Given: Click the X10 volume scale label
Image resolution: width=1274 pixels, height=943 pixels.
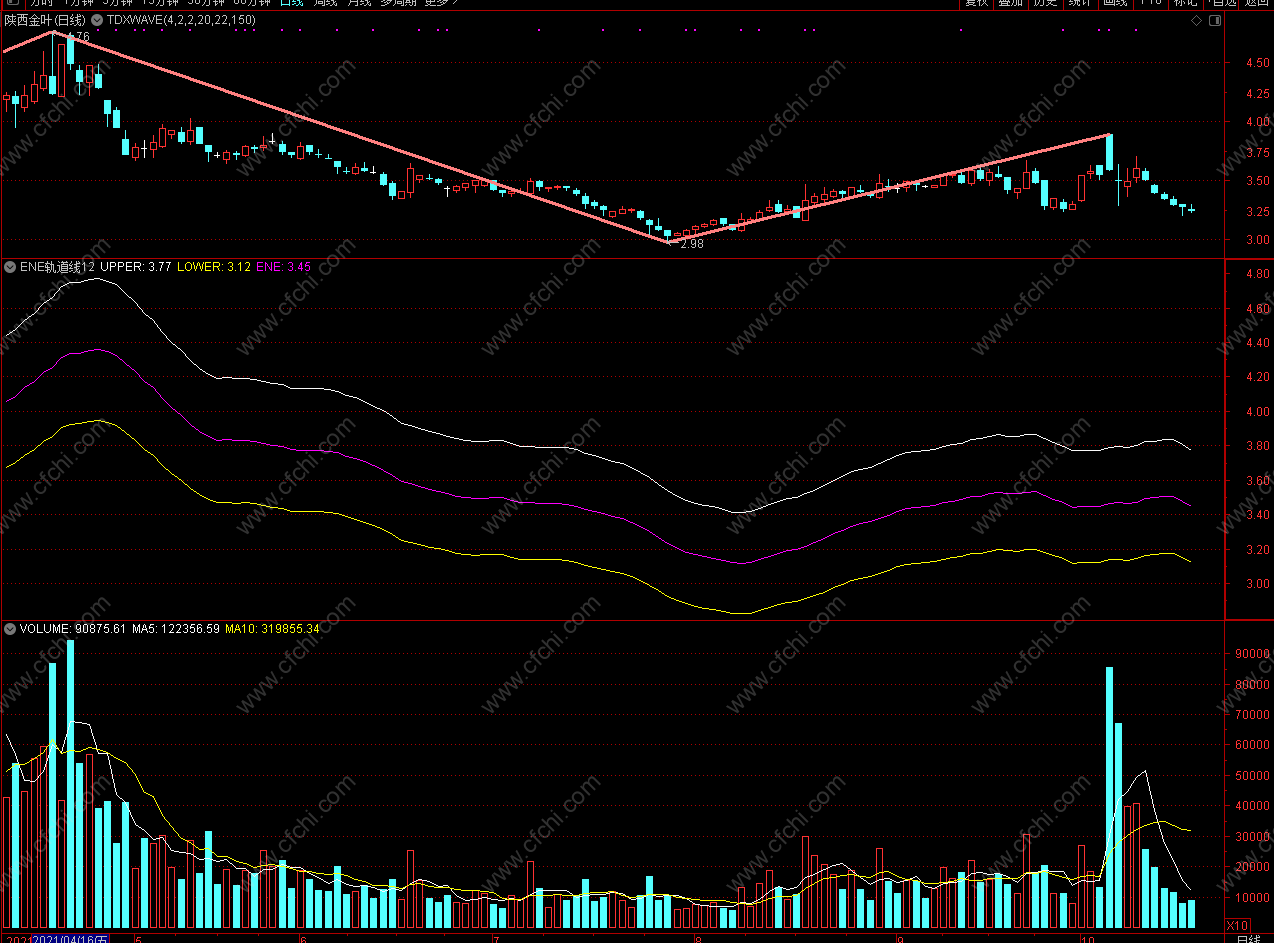Looking at the screenshot, I should [1237, 925].
